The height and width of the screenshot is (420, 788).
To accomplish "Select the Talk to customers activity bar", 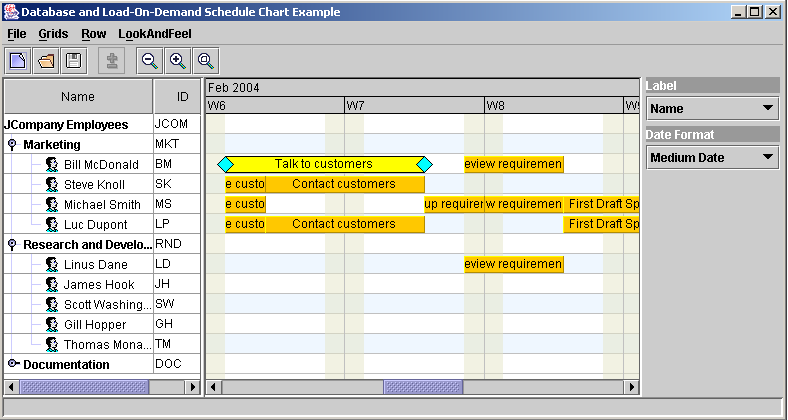I will (x=324, y=164).
